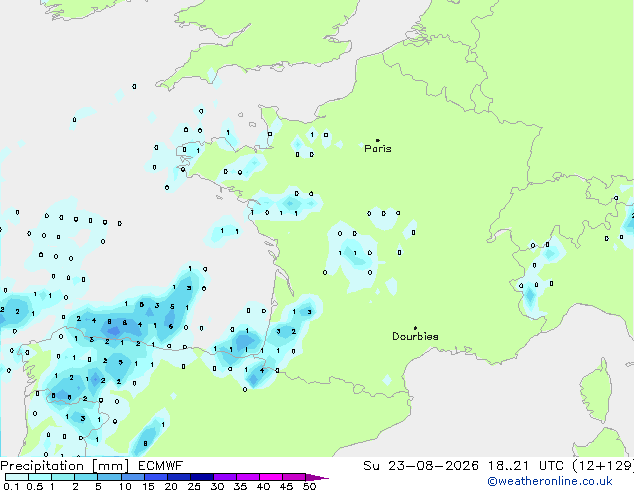The height and width of the screenshot is (490, 634).
Task: Click the Precipitation [mm] title text
Action: click(65, 466)
